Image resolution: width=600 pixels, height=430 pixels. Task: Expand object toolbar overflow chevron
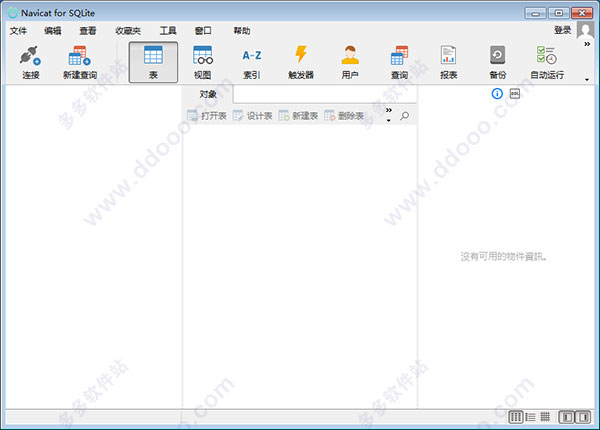389,110
